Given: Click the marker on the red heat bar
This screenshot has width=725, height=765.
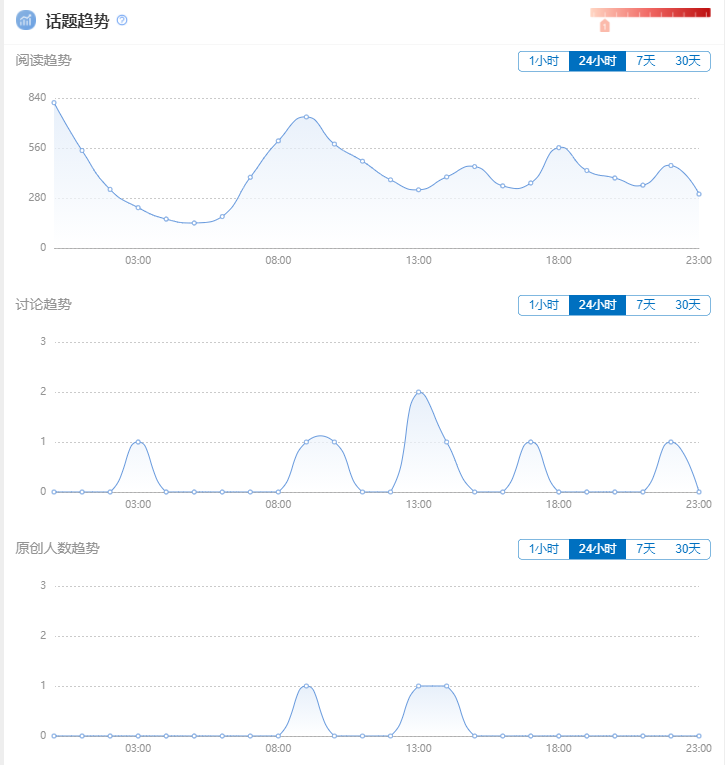Looking at the screenshot, I should point(604,25).
